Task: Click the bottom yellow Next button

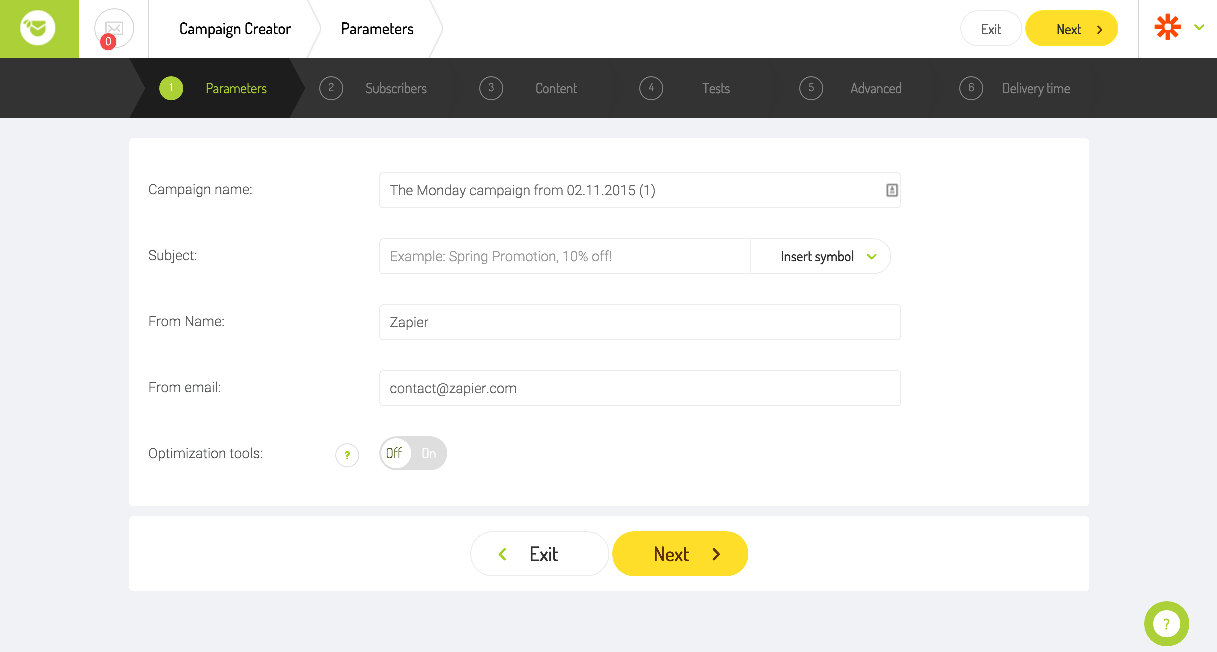Action: 680,554
